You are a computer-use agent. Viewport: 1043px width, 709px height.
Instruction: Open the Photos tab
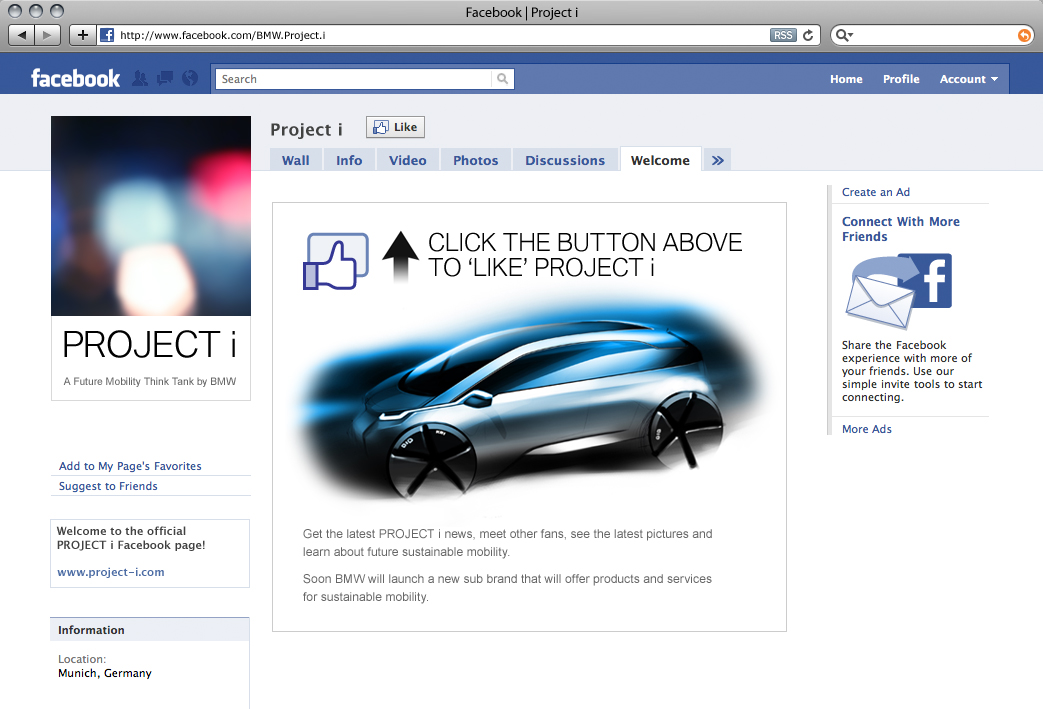pyautogui.click(x=475, y=160)
